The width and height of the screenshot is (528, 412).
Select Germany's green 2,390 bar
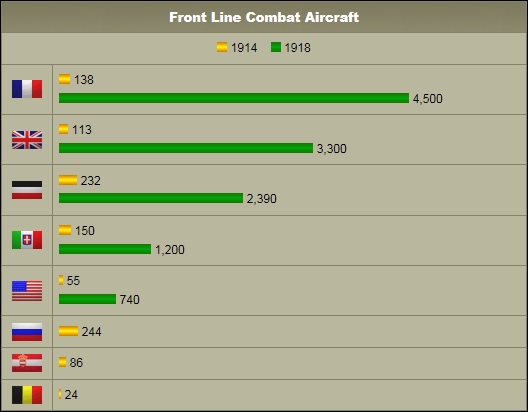[151, 198]
